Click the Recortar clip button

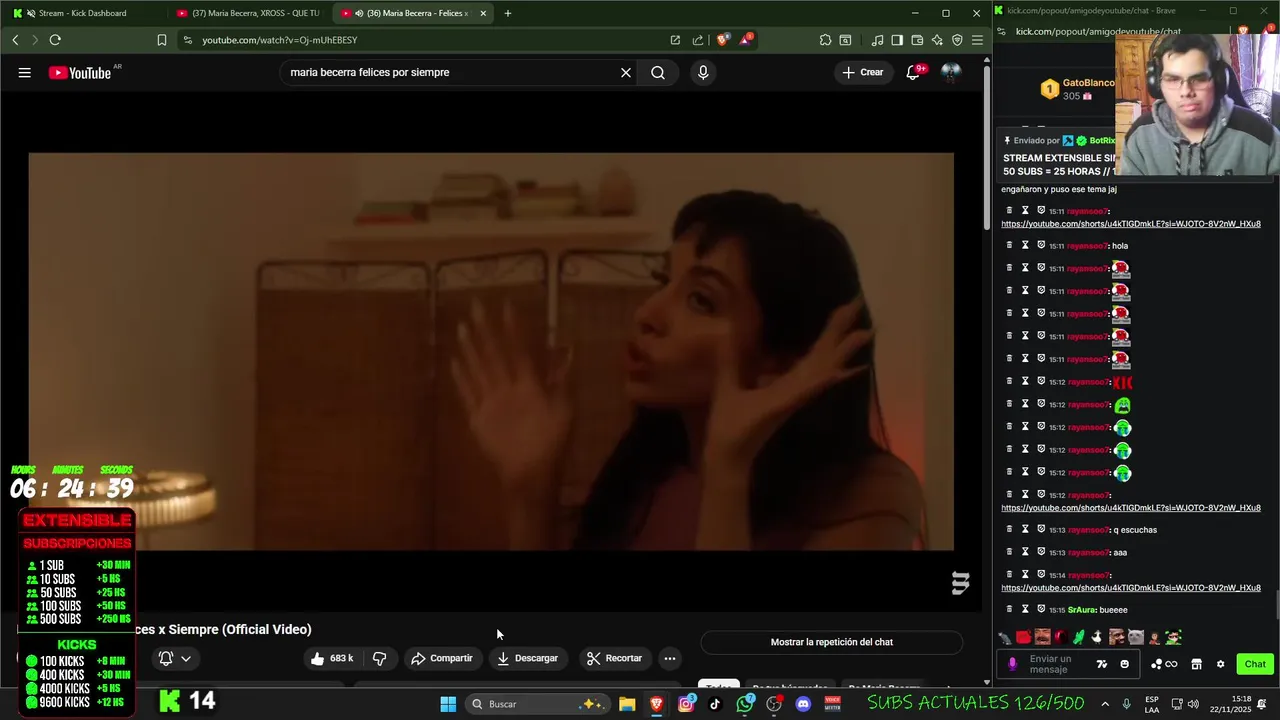614,658
